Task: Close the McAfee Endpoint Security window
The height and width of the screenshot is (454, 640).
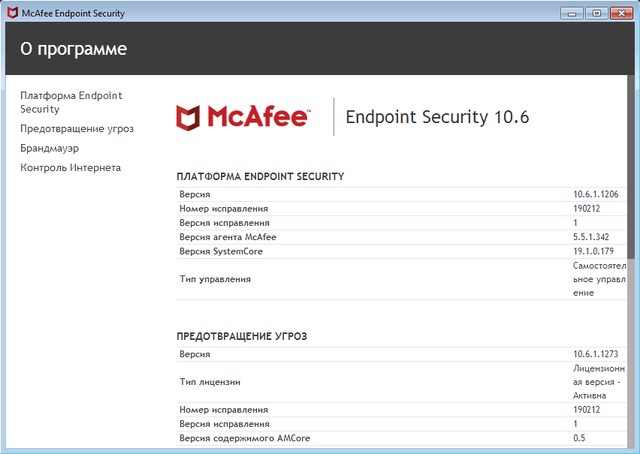Action: [x=622, y=12]
